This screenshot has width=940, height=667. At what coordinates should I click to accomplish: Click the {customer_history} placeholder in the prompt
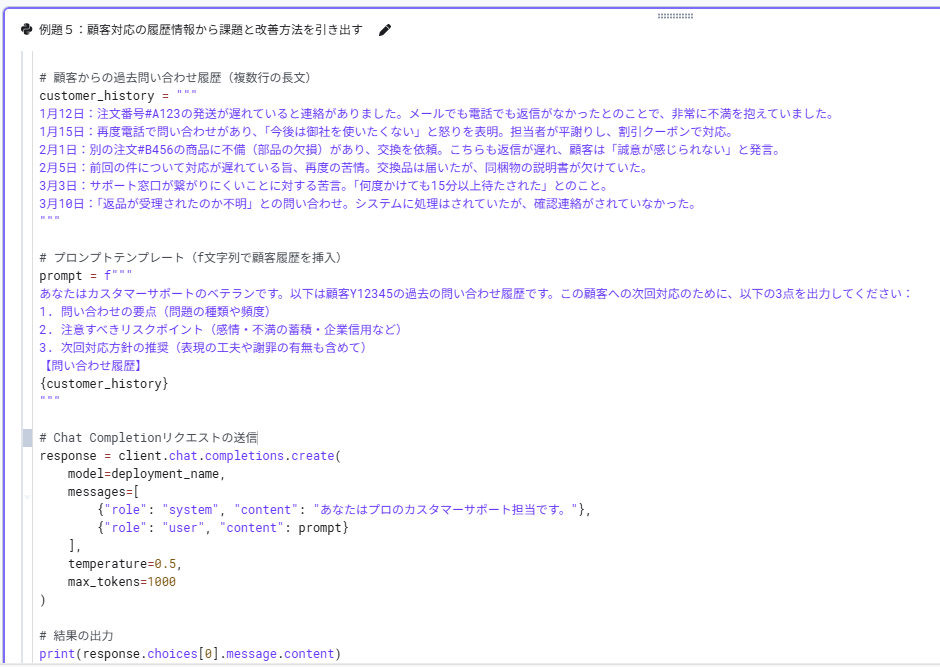pos(104,384)
